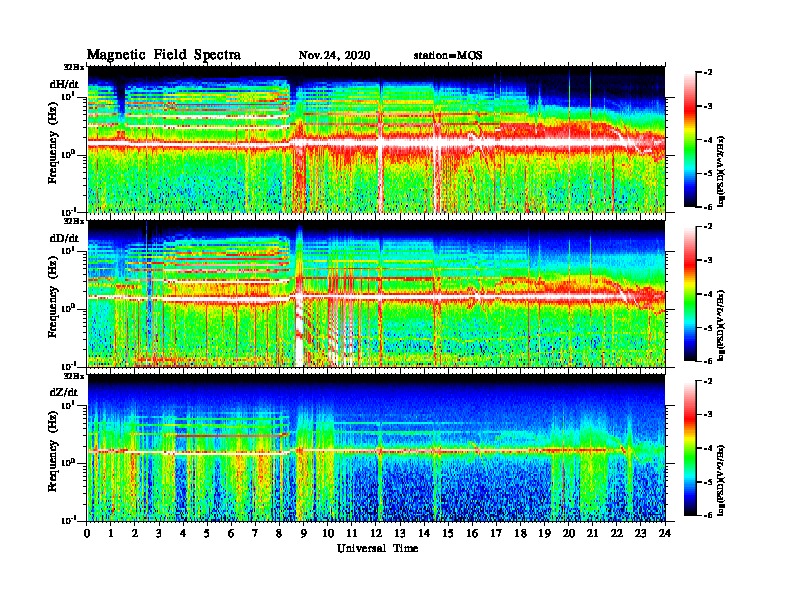Viewport: 792px width, 612px height.
Task: Click the "Universal Time" axis label
Action: click(377, 548)
